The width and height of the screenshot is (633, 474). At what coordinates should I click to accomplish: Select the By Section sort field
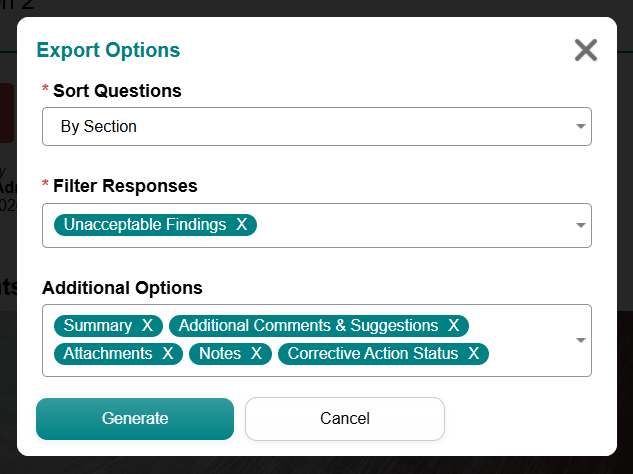point(317,126)
